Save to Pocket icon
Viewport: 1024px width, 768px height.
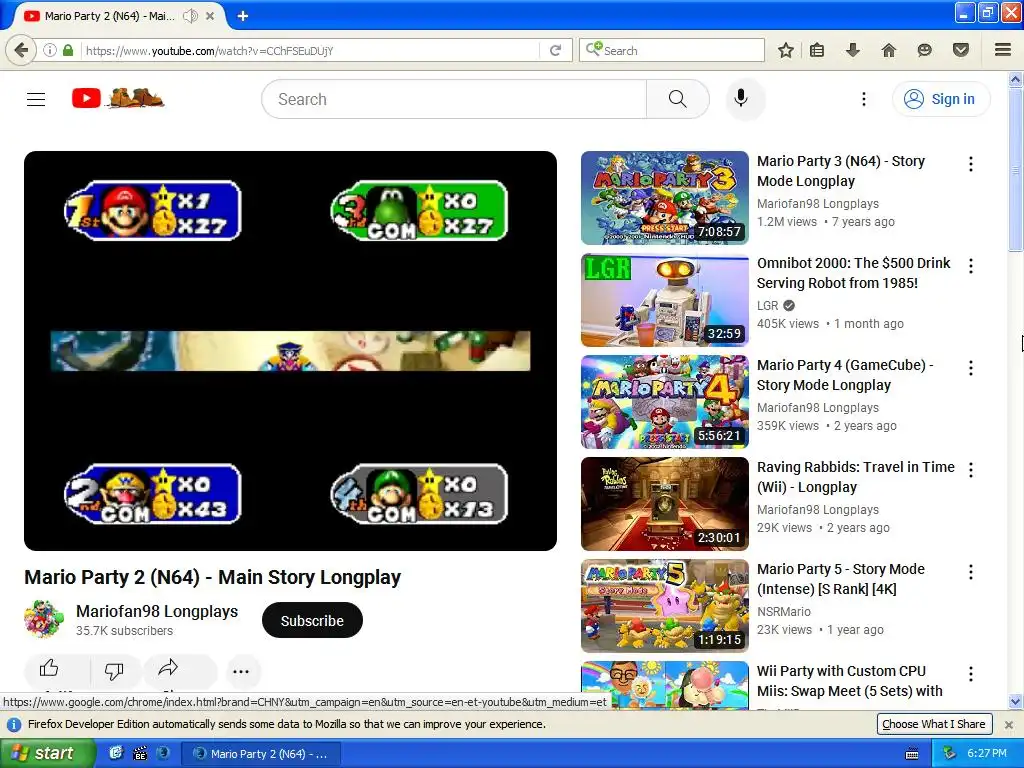tap(960, 50)
